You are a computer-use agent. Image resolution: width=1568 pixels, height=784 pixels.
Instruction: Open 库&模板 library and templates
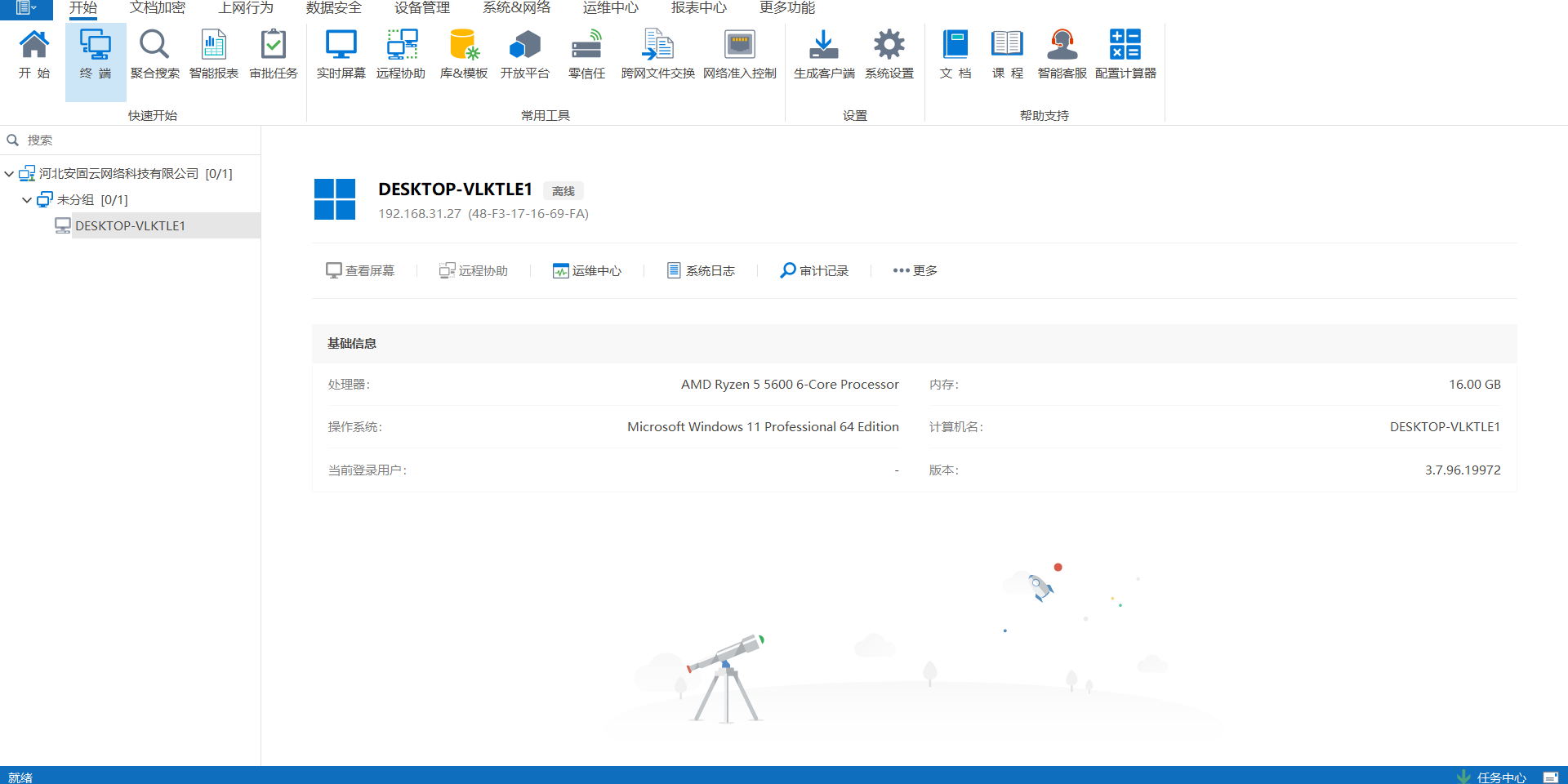point(464,54)
